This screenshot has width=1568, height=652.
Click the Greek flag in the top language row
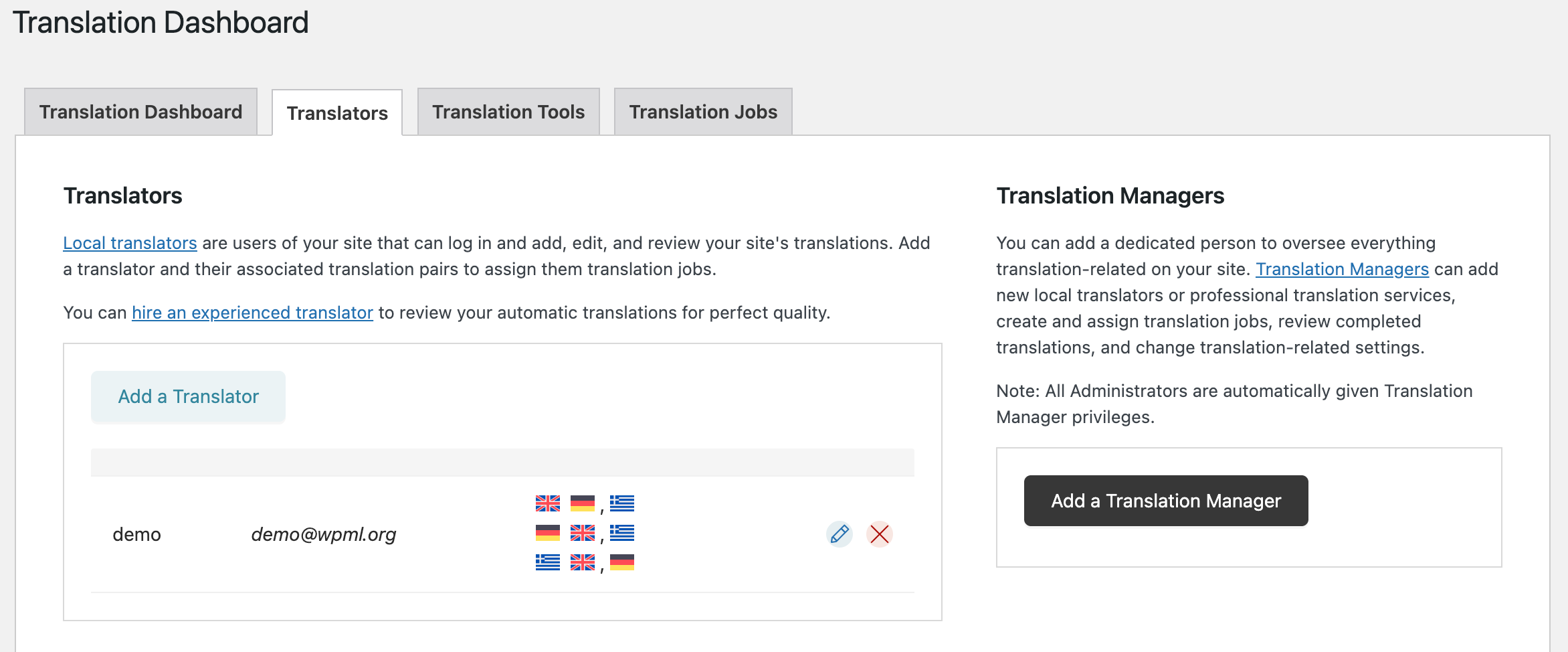621,503
